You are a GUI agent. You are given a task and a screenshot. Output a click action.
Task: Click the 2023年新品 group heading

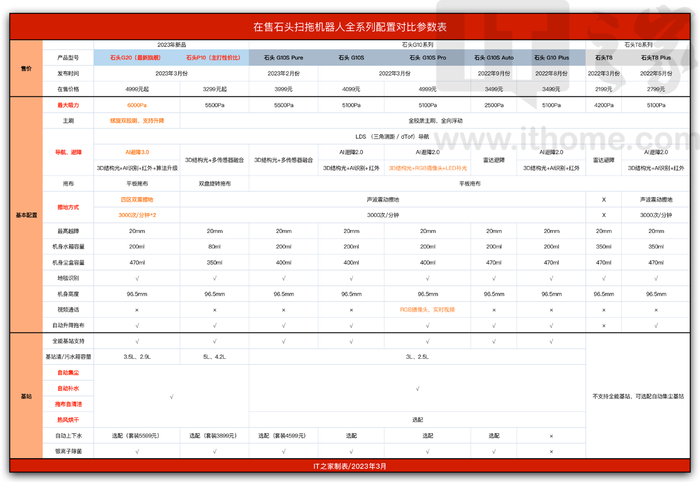[171, 45]
